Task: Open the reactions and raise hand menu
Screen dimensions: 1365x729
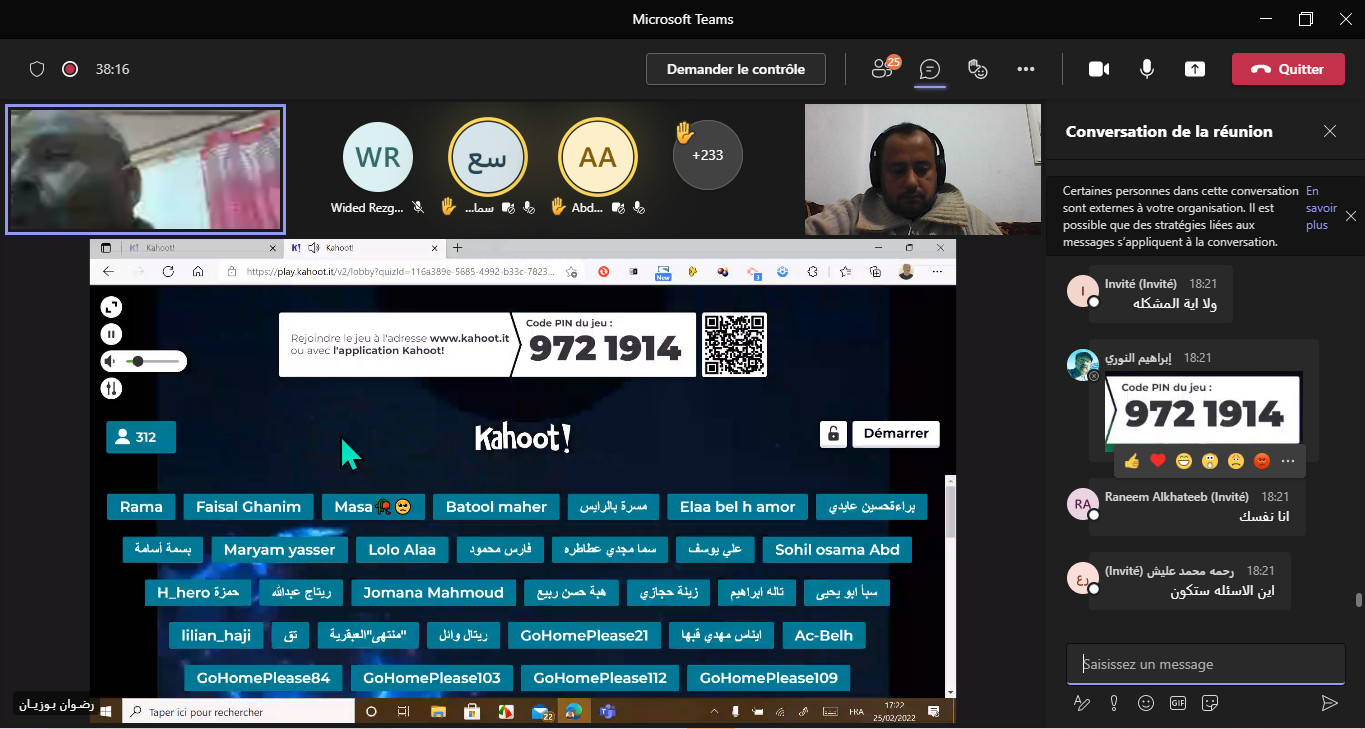Action: pyautogui.click(x=978, y=69)
